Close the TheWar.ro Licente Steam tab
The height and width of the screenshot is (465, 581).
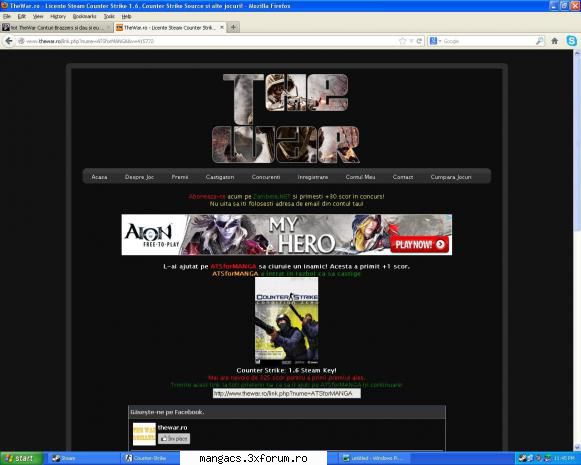pos(222,27)
